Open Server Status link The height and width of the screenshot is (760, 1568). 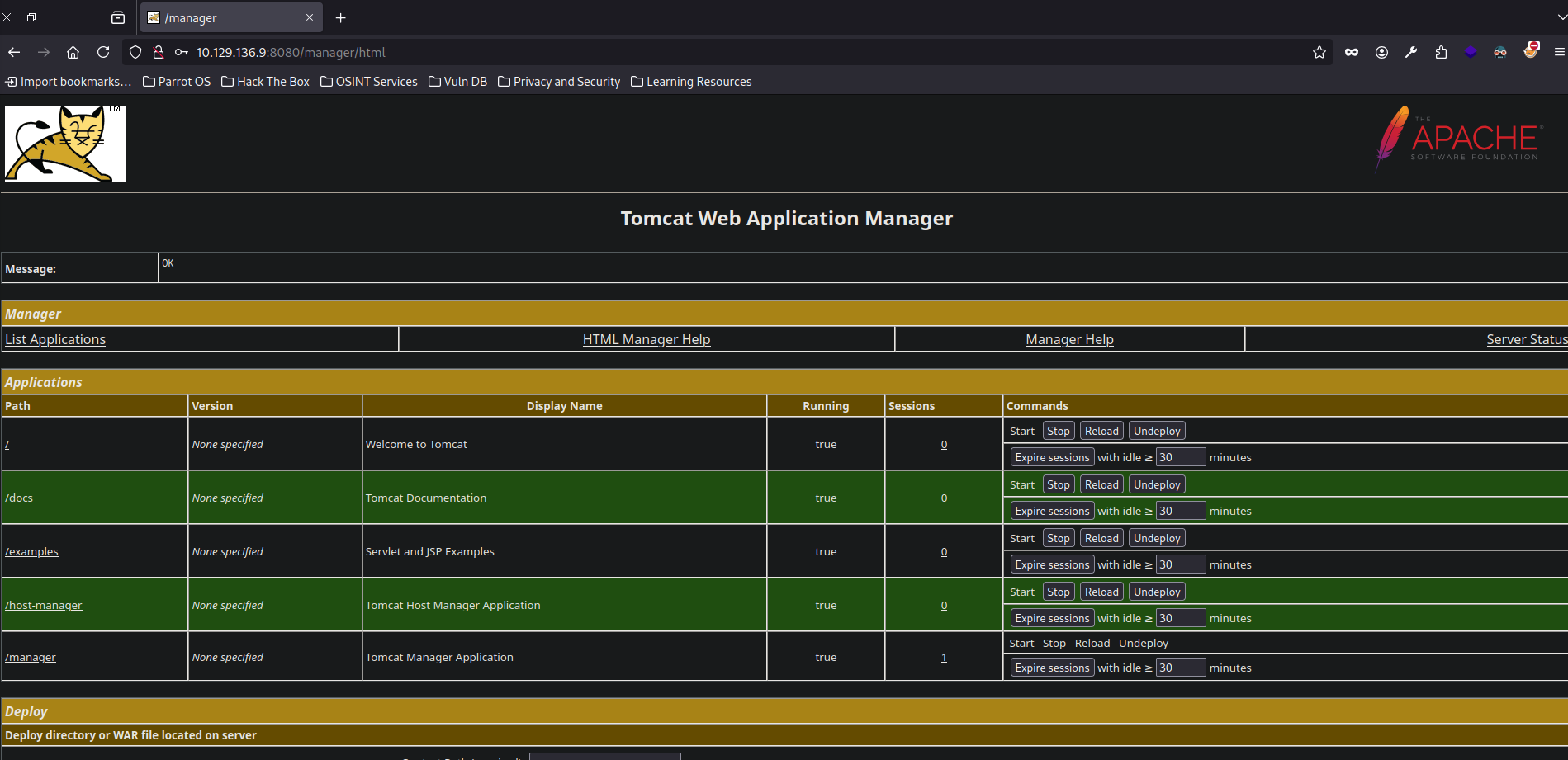[x=1527, y=339]
